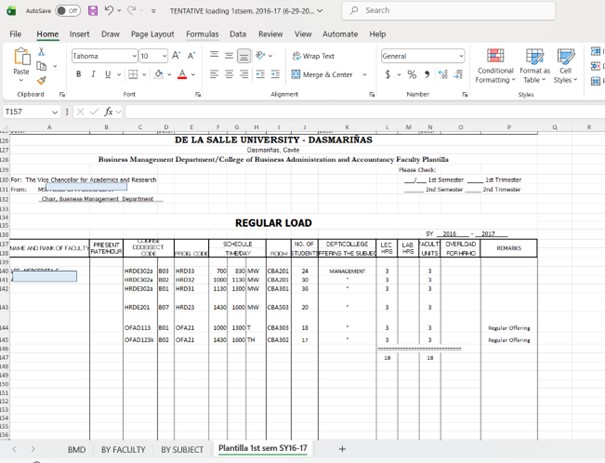
Task: Switch to BY SUBJECT sheet tab
Action: point(182,450)
